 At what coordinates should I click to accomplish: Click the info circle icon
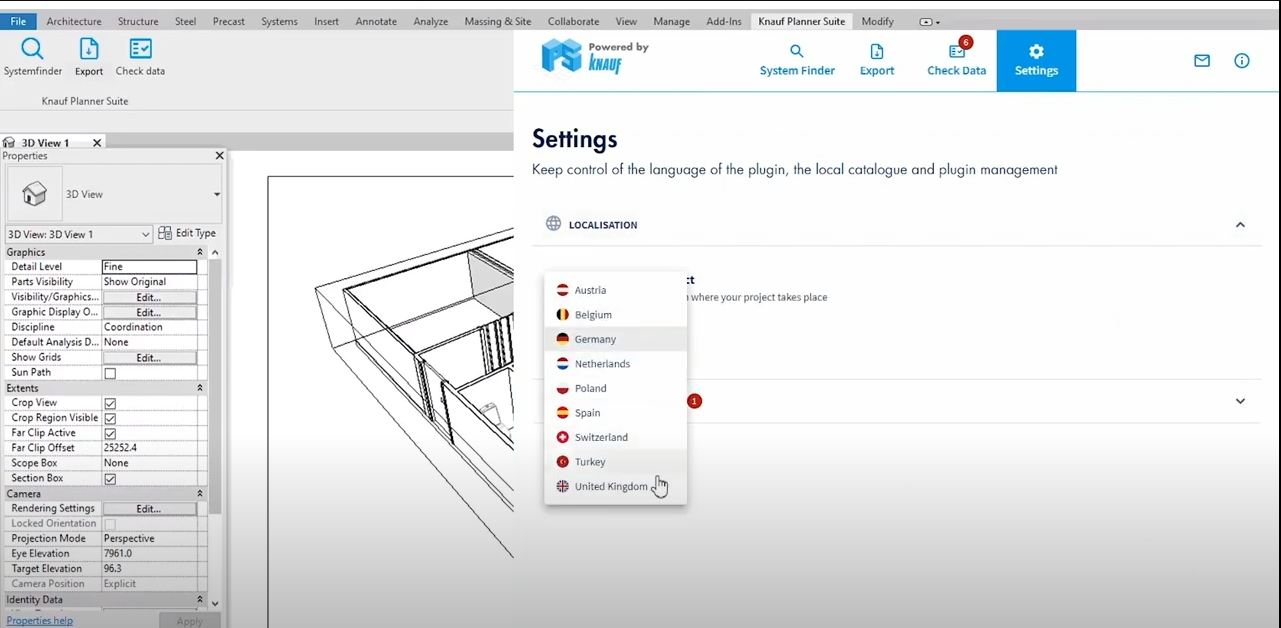(x=1242, y=61)
